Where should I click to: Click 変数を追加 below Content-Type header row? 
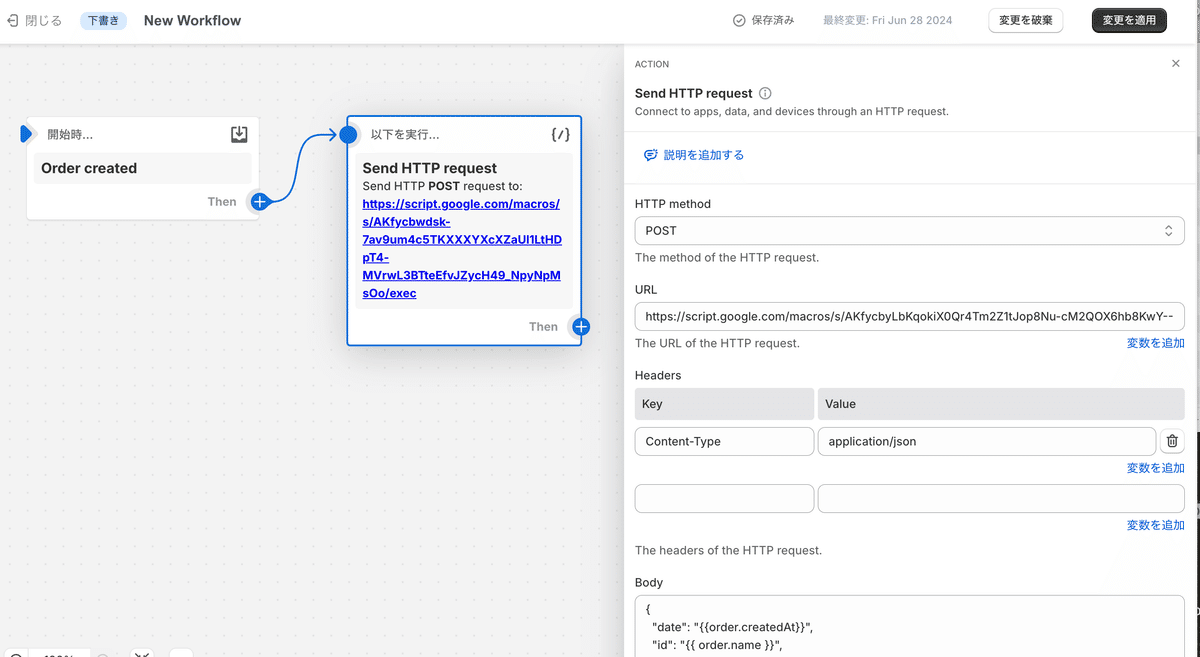pos(1155,468)
